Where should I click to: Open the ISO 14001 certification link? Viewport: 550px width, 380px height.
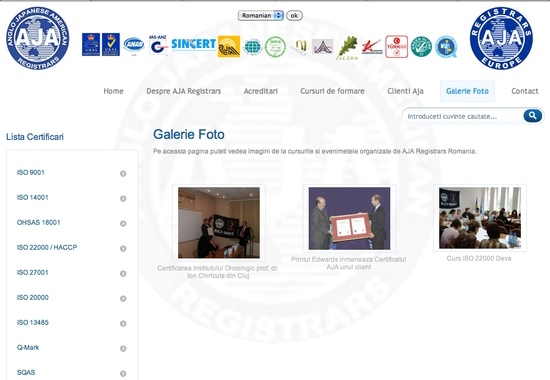pyautogui.click(x=32, y=197)
